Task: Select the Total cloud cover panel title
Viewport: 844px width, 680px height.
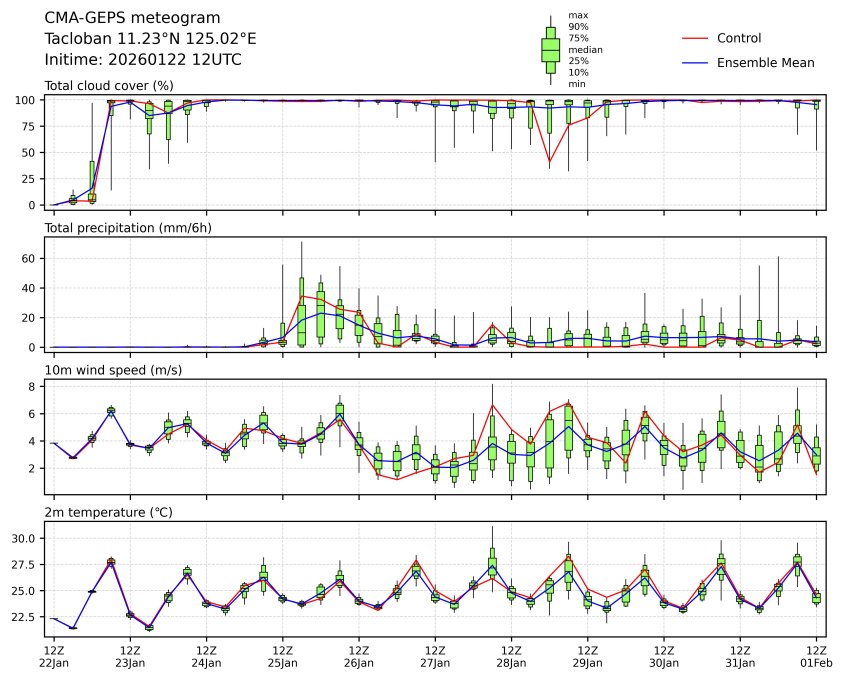Action: 109,85
